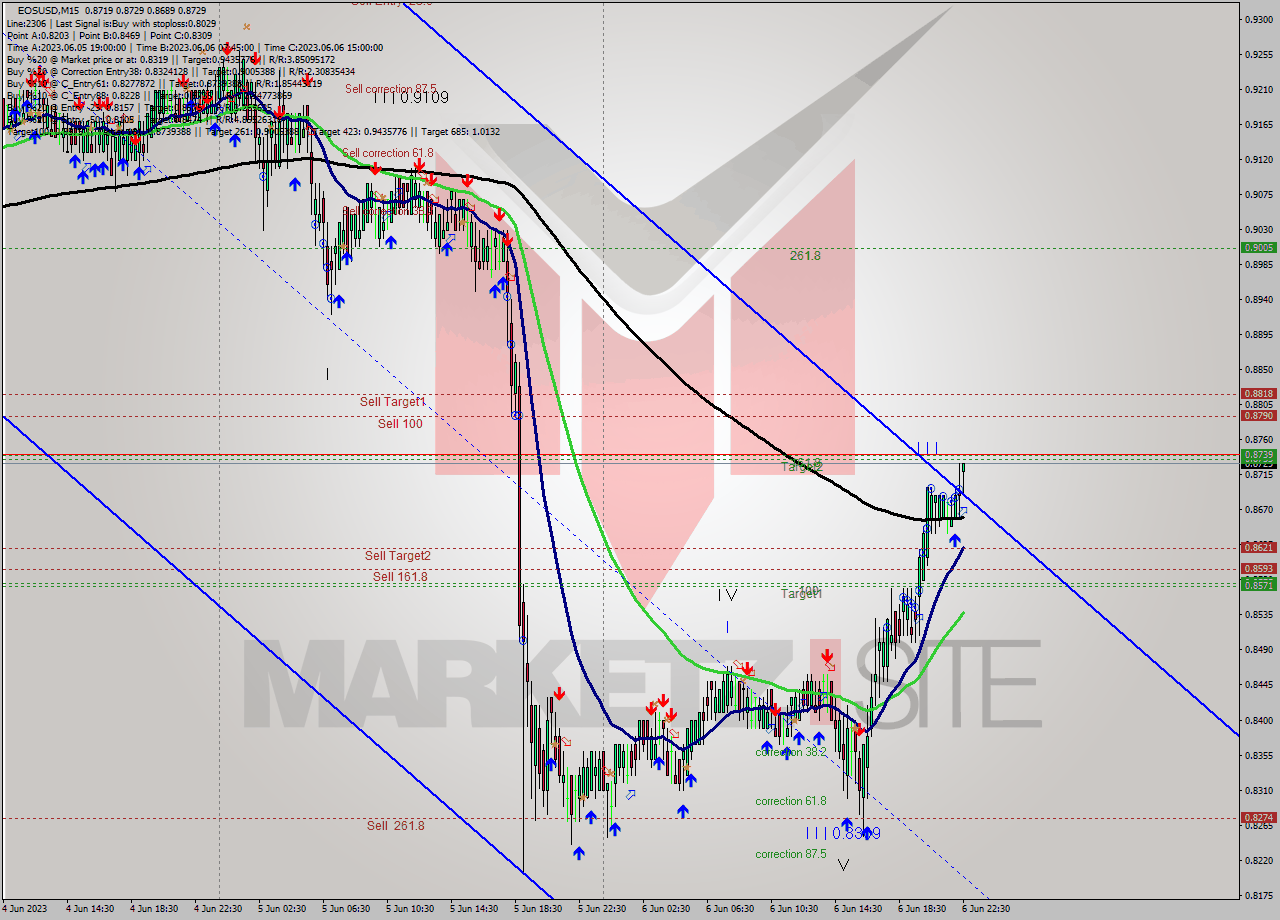Click the green 0.9005 price tag
Viewport: 1280px width, 920px height.
[x=1258, y=247]
